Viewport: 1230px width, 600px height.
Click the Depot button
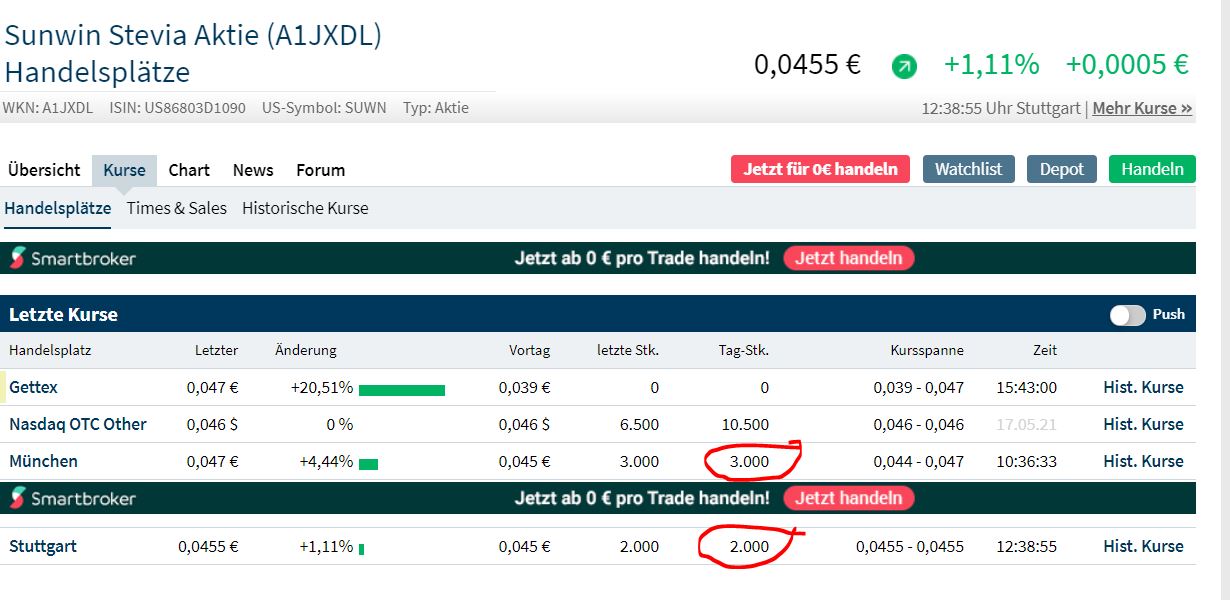tap(1062, 169)
